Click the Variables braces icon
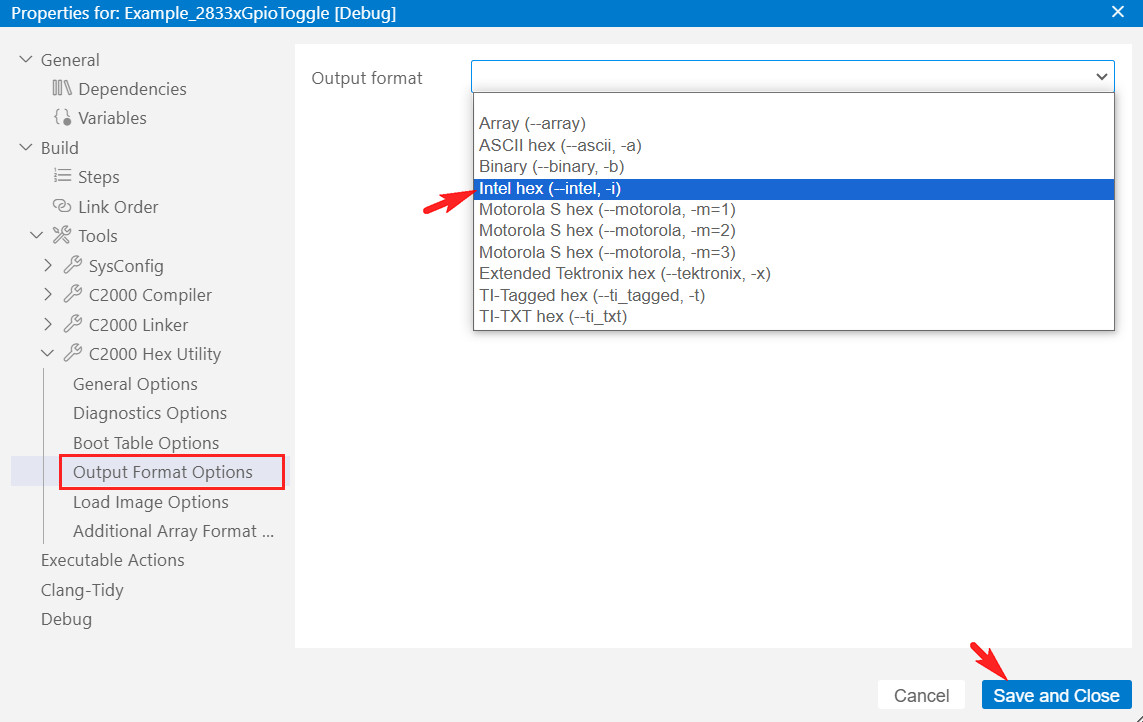The height and width of the screenshot is (722, 1143). (63, 117)
